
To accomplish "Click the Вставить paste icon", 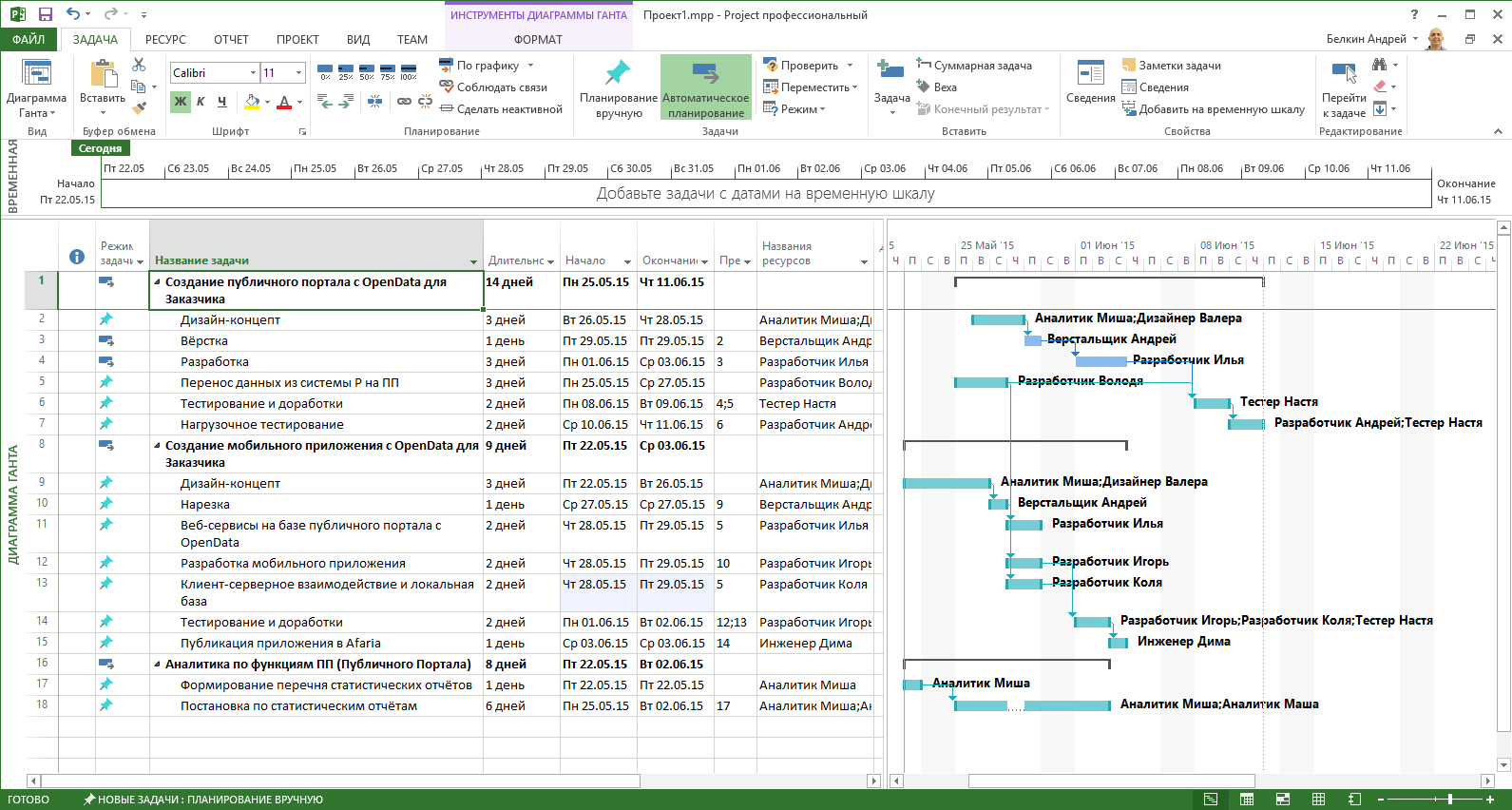I will (x=103, y=75).
